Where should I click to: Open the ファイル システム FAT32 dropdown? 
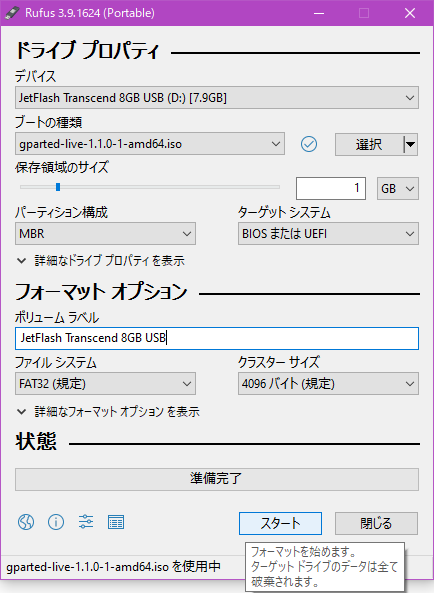tap(105, 383)
